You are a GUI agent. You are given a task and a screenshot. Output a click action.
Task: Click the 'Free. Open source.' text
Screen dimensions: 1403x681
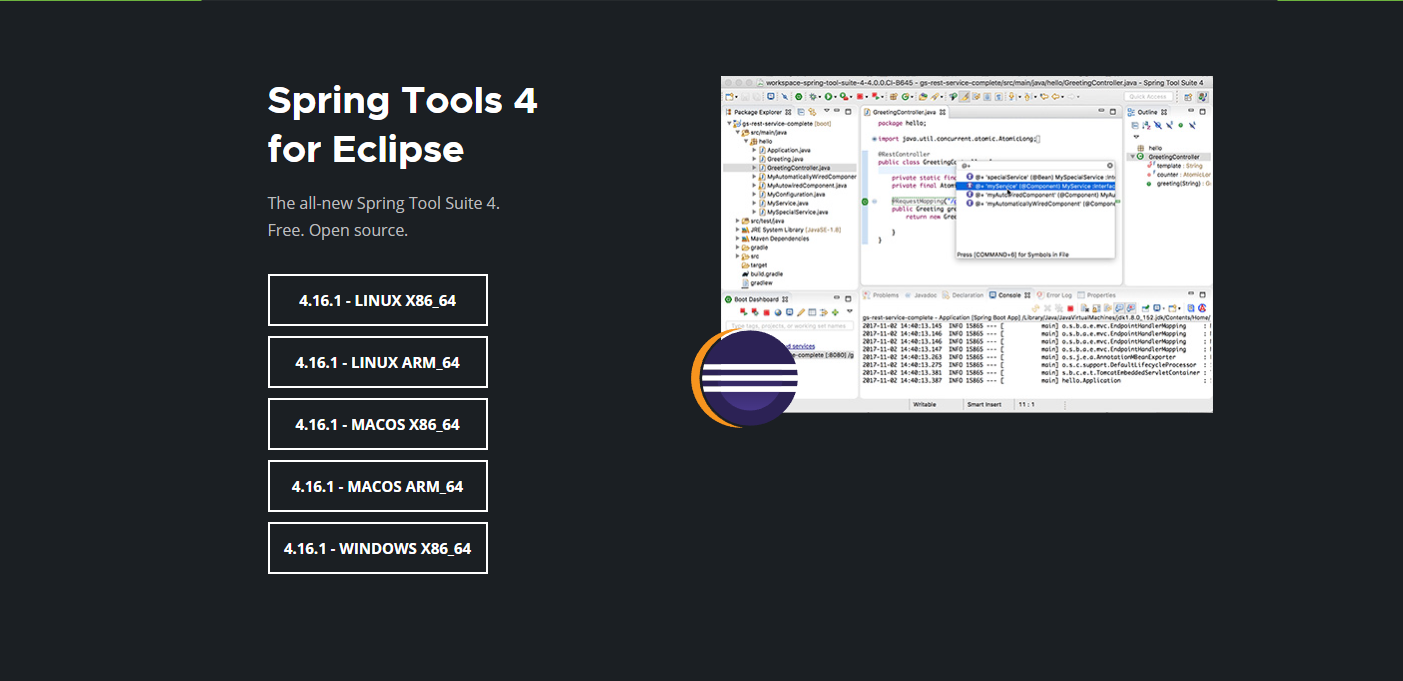tap(338, 230)
